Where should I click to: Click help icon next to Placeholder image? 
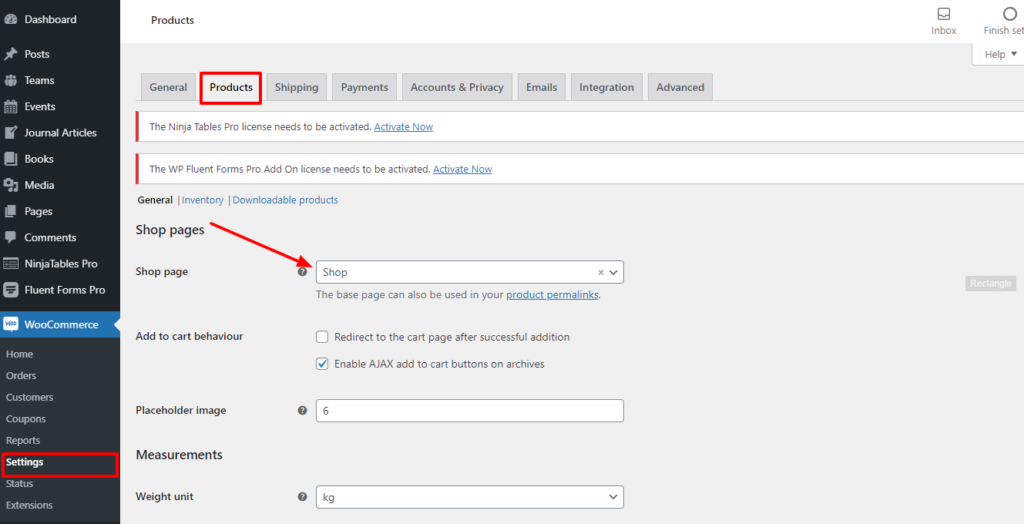[302, 411]
